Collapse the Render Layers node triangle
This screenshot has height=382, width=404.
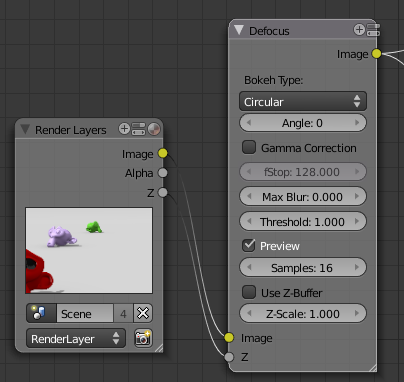(25, 129)
